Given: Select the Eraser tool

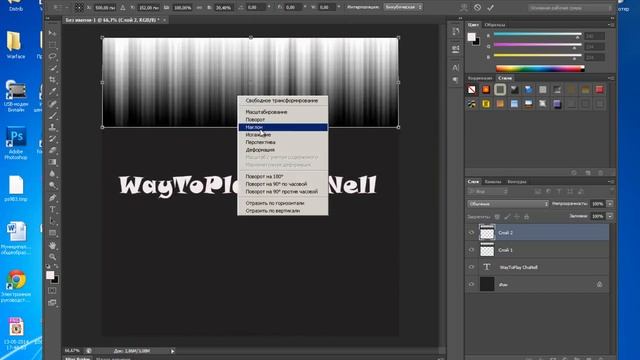Looking at the screenshot, I should [52, 151].
